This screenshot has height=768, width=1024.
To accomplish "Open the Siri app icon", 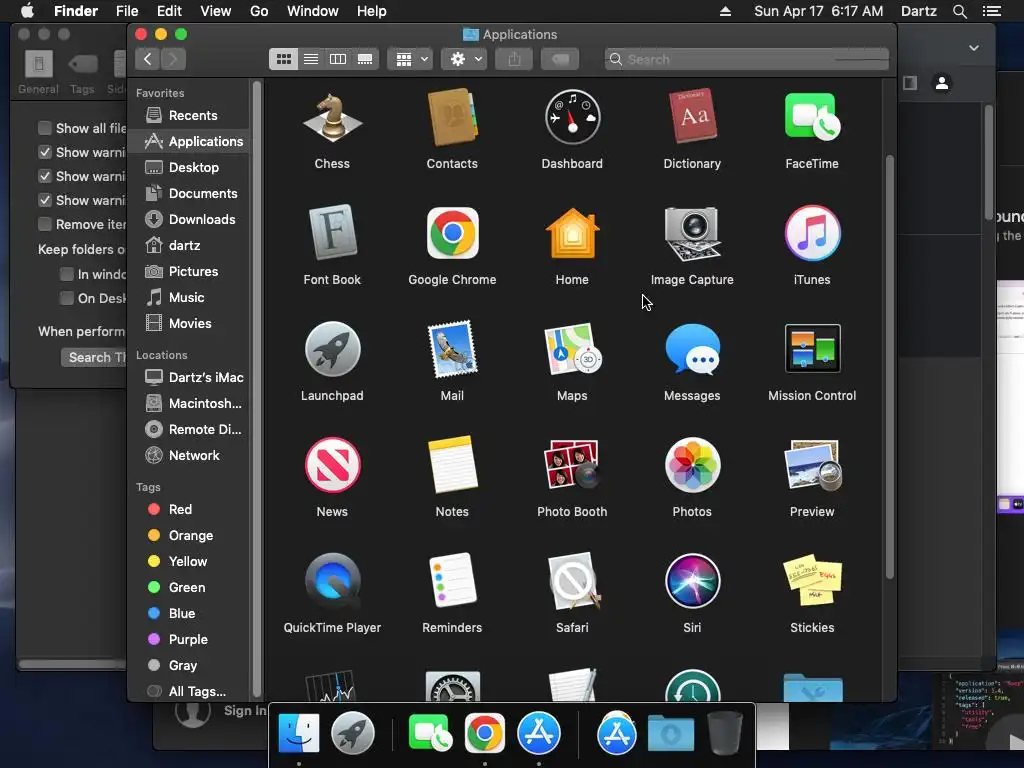I will 692,581.
